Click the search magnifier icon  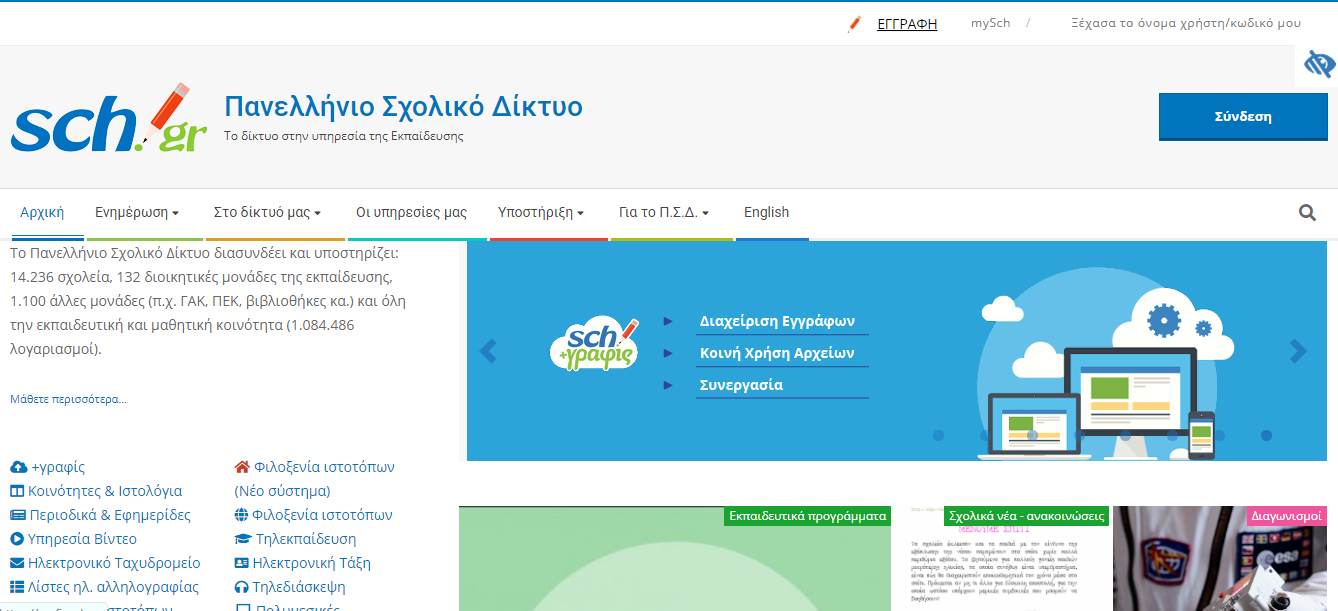1307,212
